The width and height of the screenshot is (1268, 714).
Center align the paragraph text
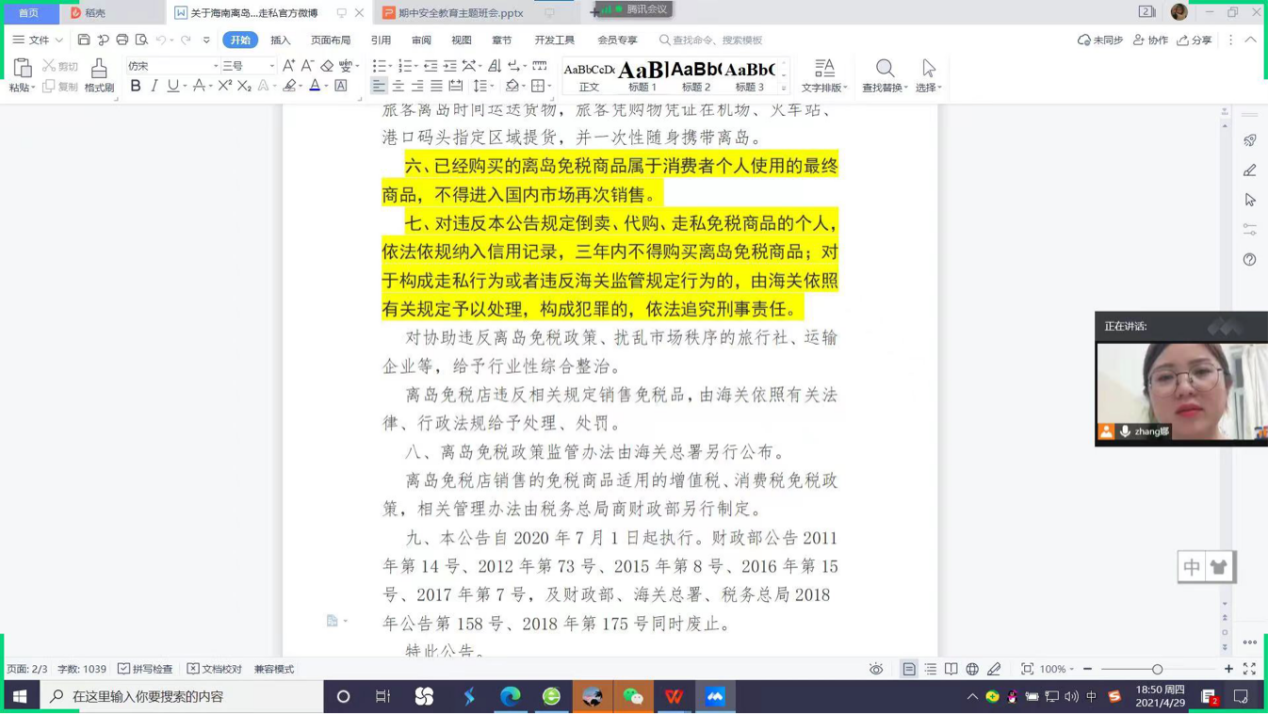[398, 86]
